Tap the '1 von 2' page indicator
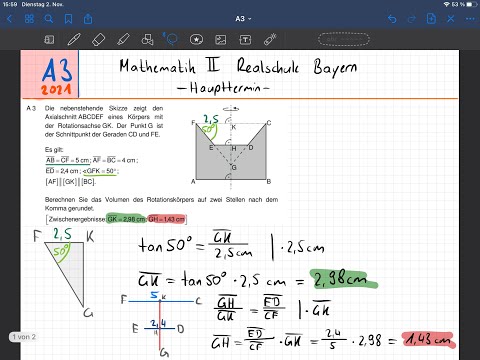Viewport: 480px width, 360px height. 24,337
